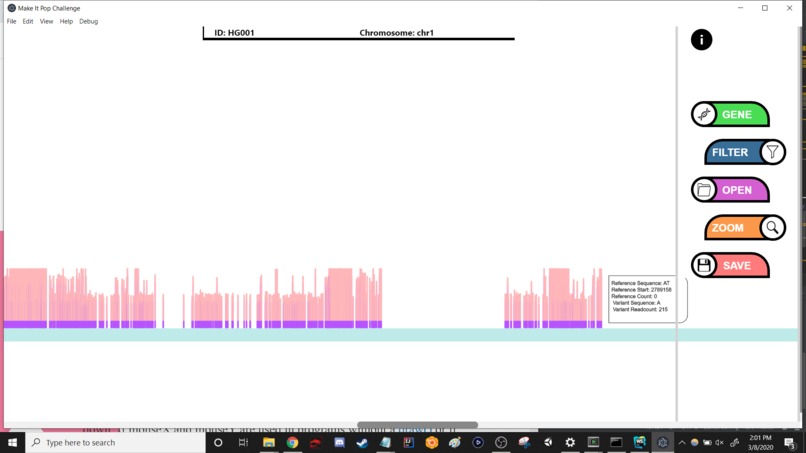
Task: Open Cortana circle icon in taskbar
Action: 218,442
